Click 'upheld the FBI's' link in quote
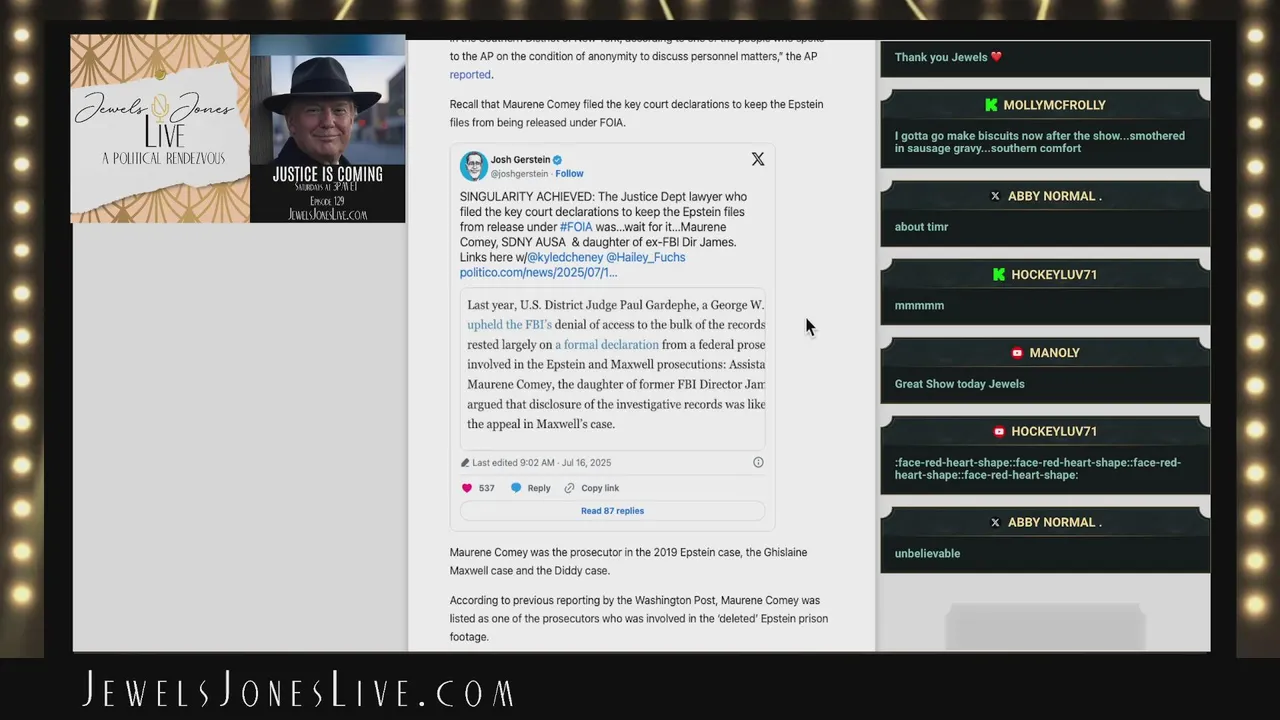Screen dimensions: 1280x720 coord(509,325)
